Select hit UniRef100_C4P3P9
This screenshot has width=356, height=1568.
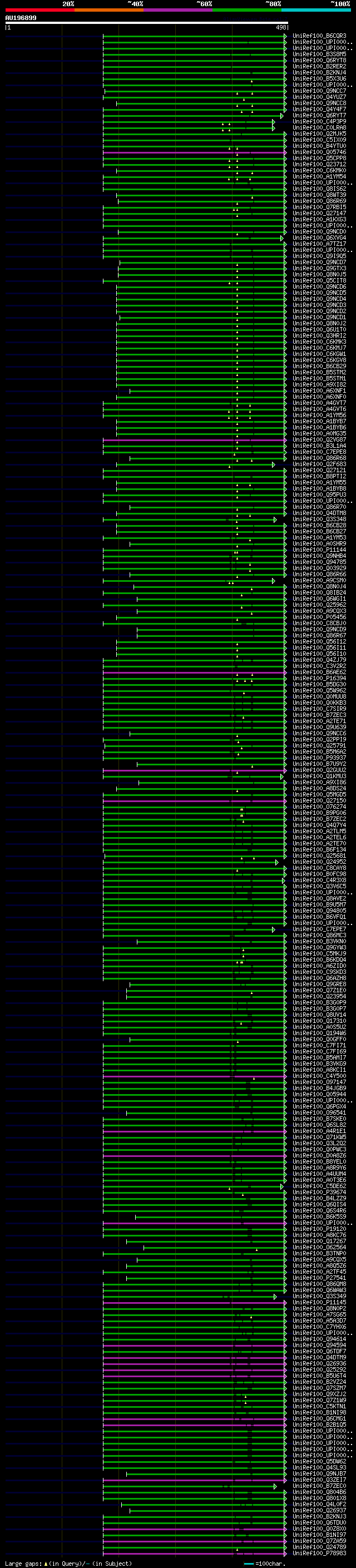point(319,122)
